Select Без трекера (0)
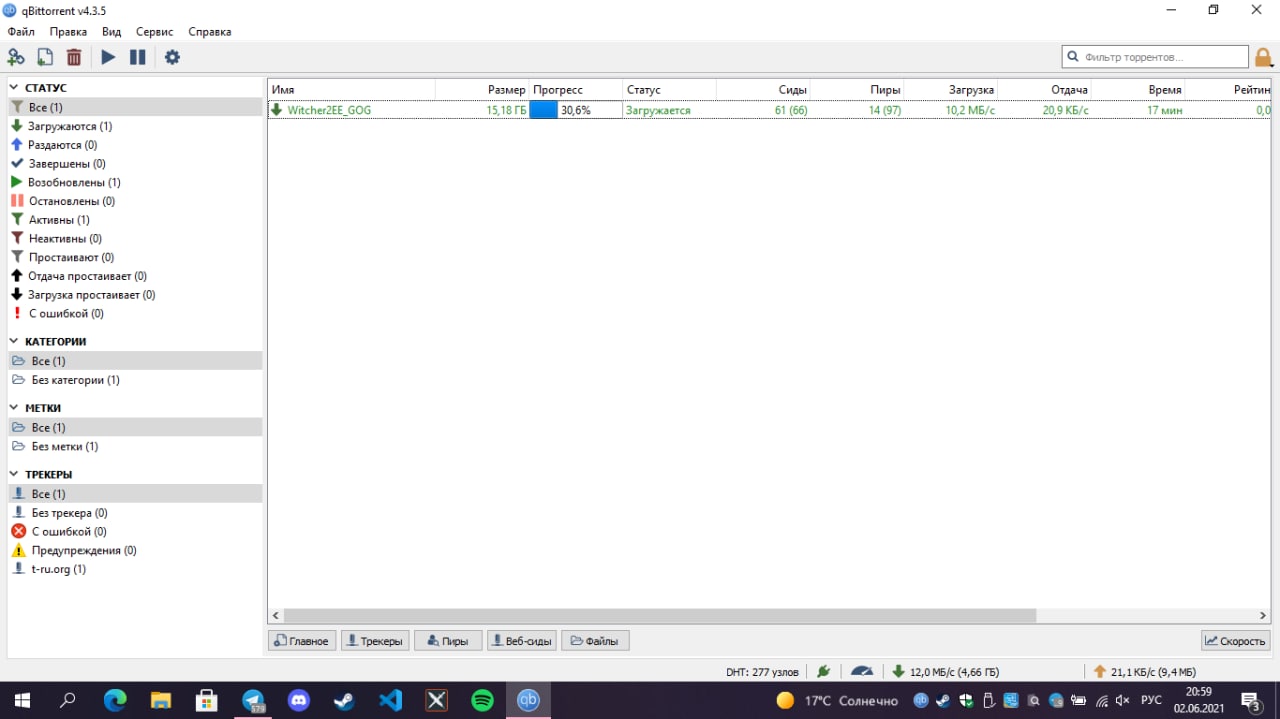 click(135, 513)
